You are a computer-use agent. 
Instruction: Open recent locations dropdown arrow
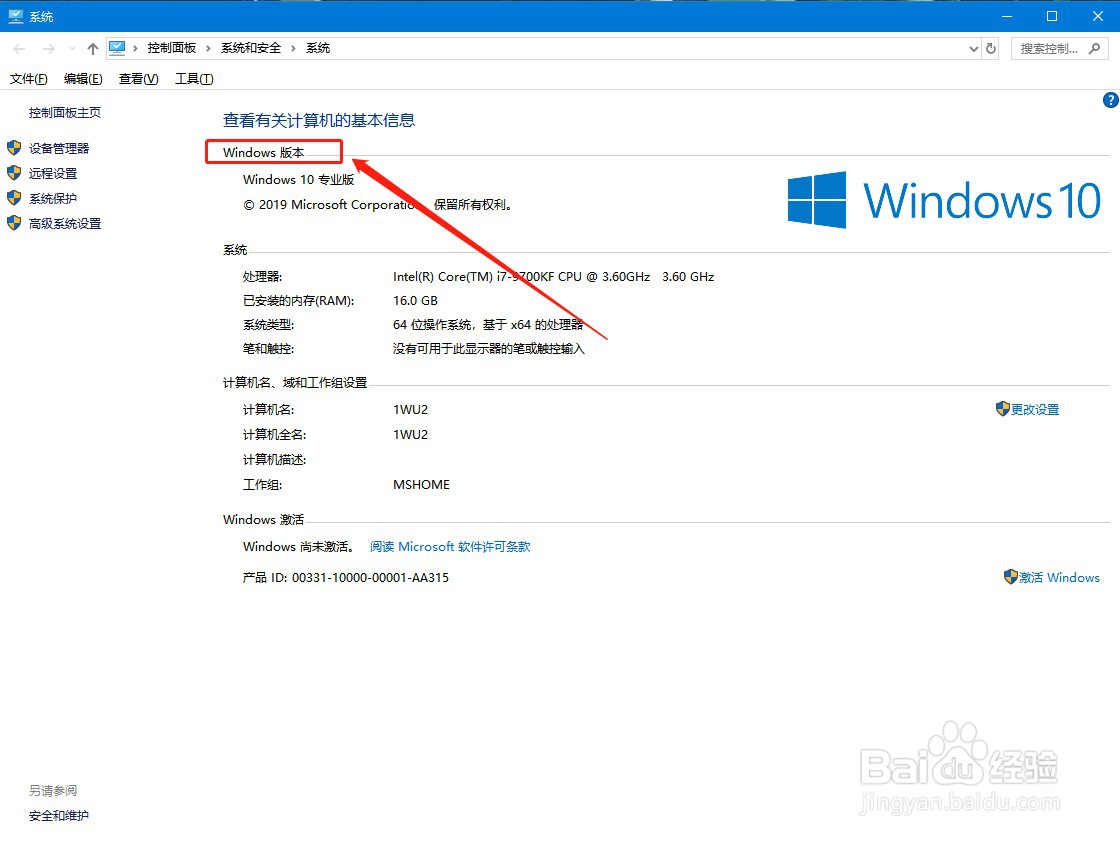pyautogui.click(x=72, y=49)
